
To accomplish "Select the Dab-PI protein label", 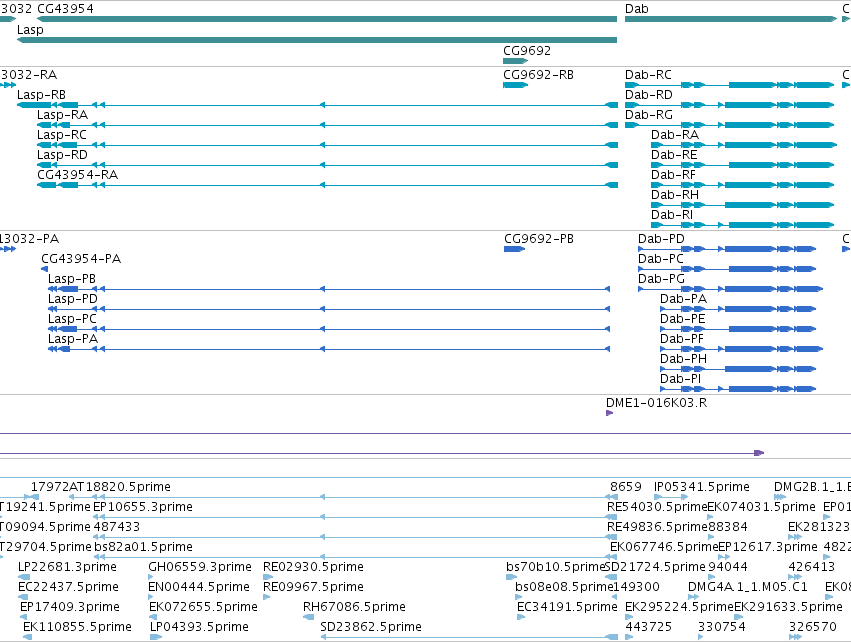I will tap(681, 379).
